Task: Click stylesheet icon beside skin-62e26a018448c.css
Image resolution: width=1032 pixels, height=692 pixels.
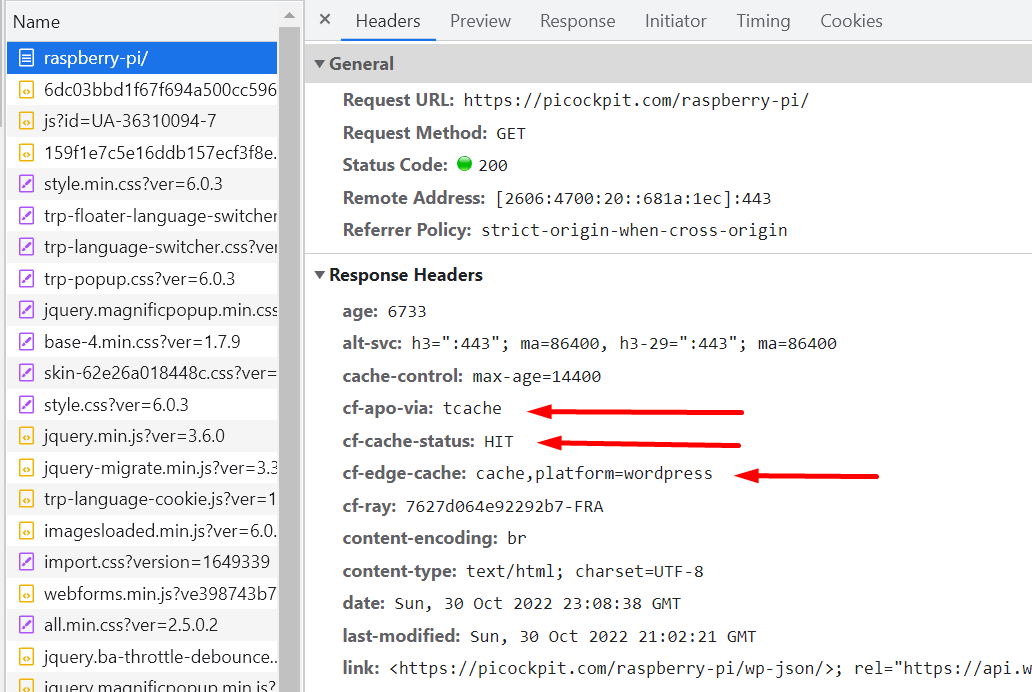Action: (26, 373)
